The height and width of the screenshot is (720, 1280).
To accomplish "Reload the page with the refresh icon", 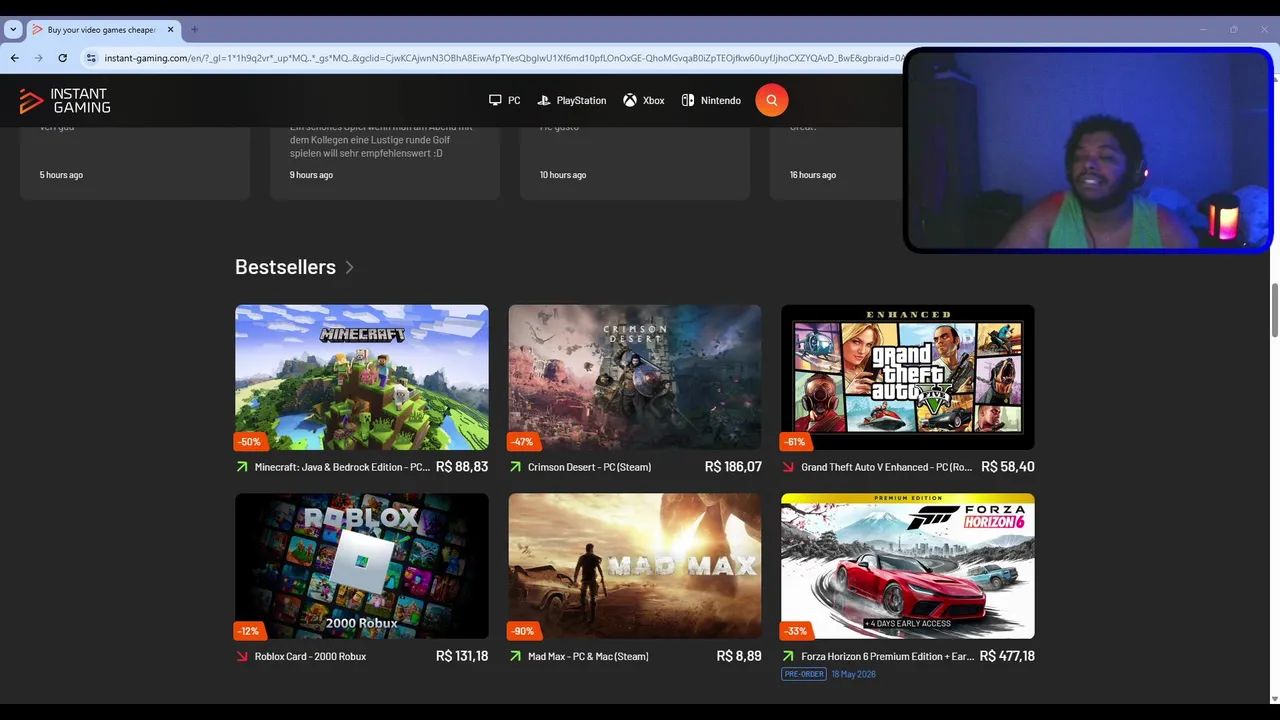I will pos(62,58).
